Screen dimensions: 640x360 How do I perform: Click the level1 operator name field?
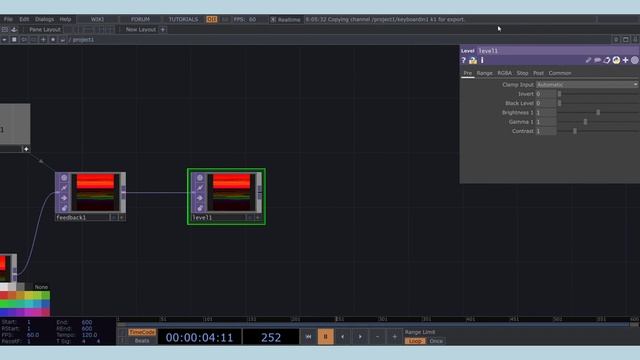(x=558, y=51)
